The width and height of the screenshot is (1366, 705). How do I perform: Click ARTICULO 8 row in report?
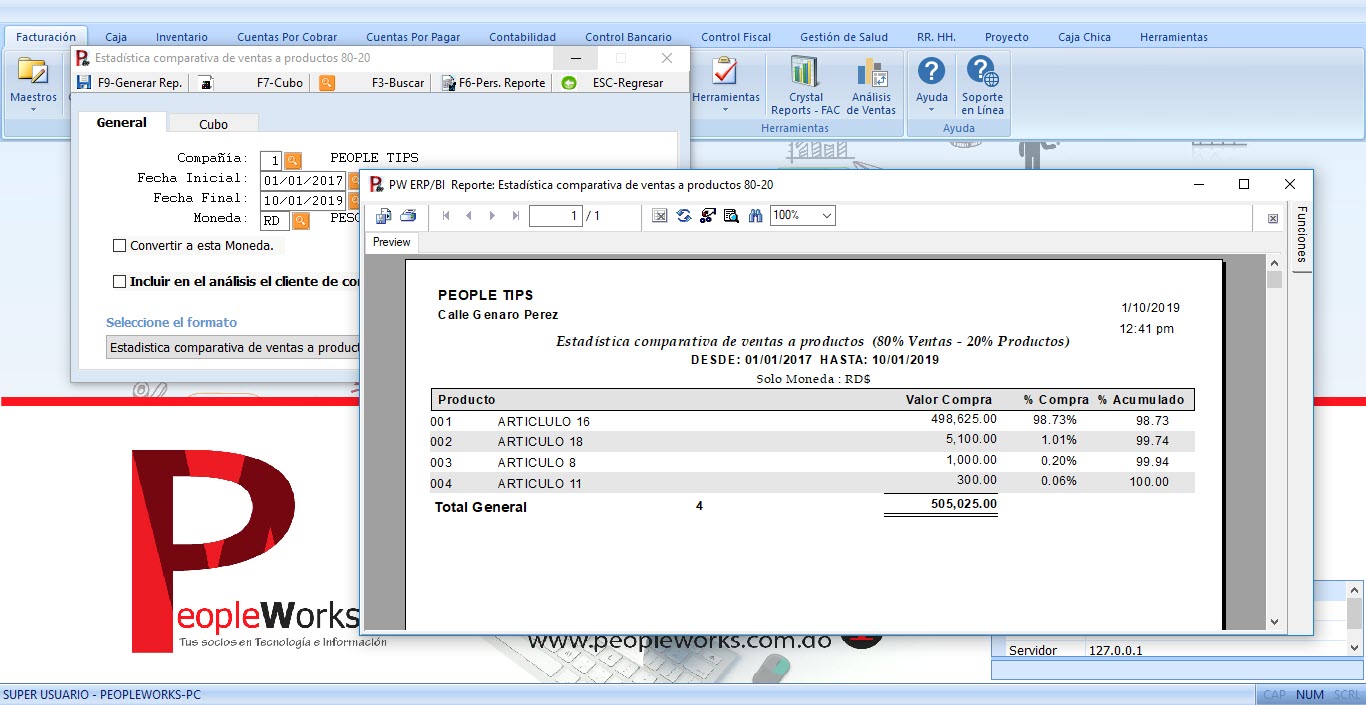(x=812, y=462)
